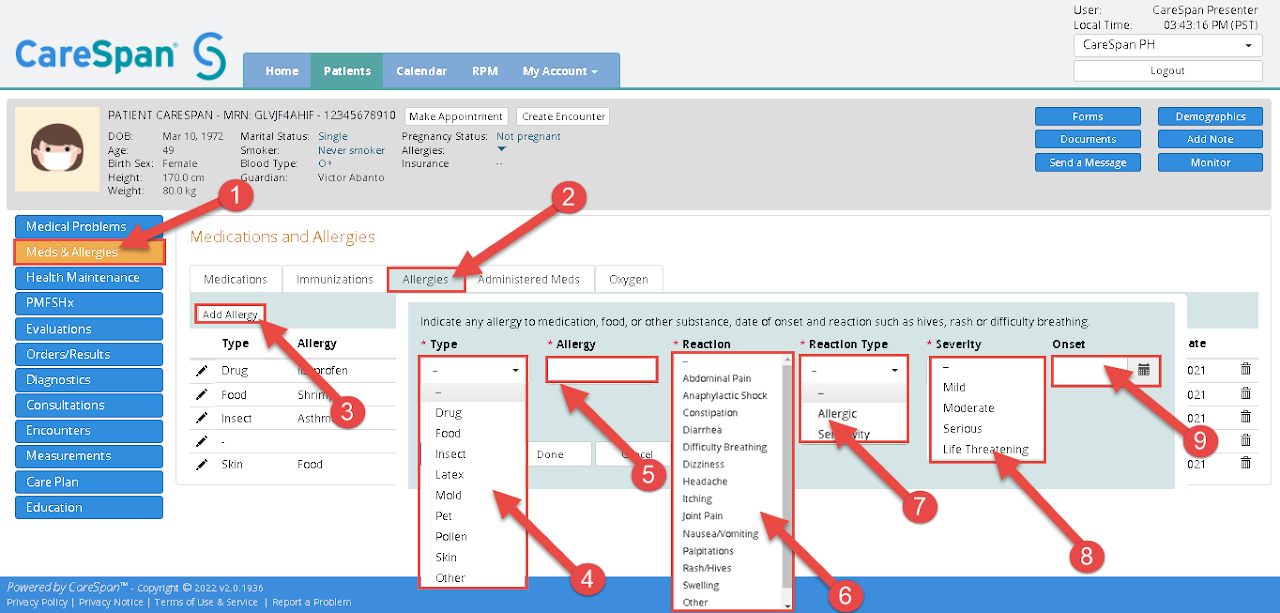The height and width of the screenshot is (613, 1280).
Task: Click the pencil edit icon for Food Shrimp row
Action: click(202, 394)
